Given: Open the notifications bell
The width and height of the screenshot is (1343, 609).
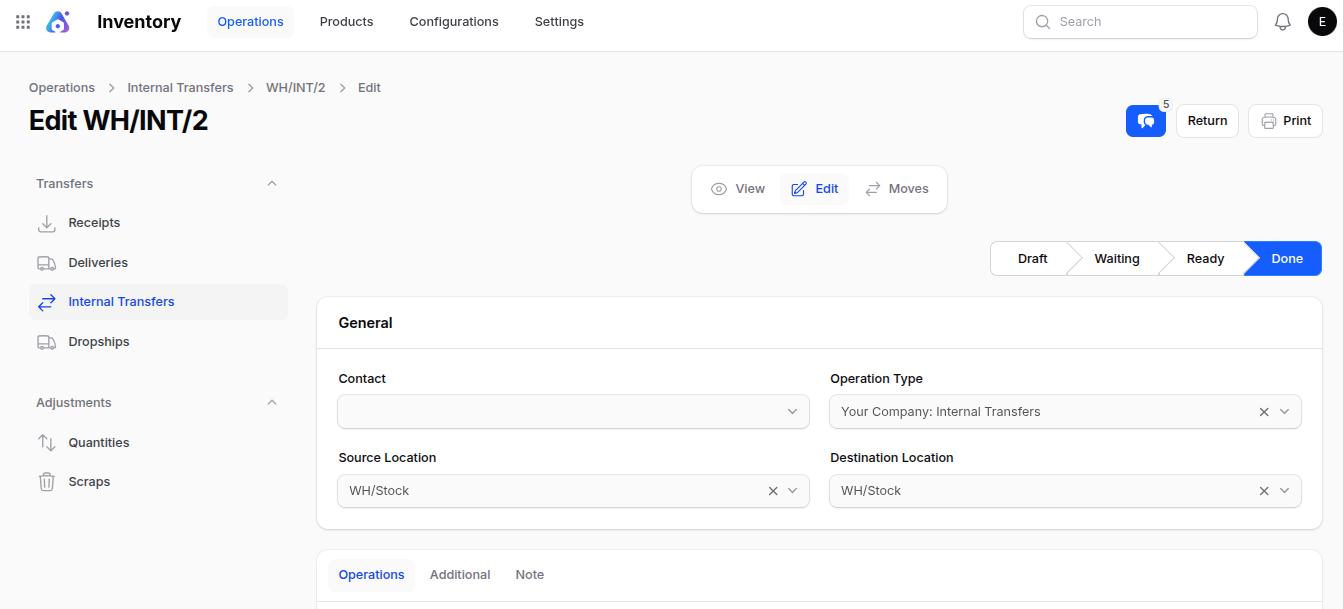Looking at the screenshot, I should click(x=1283, y=22).
